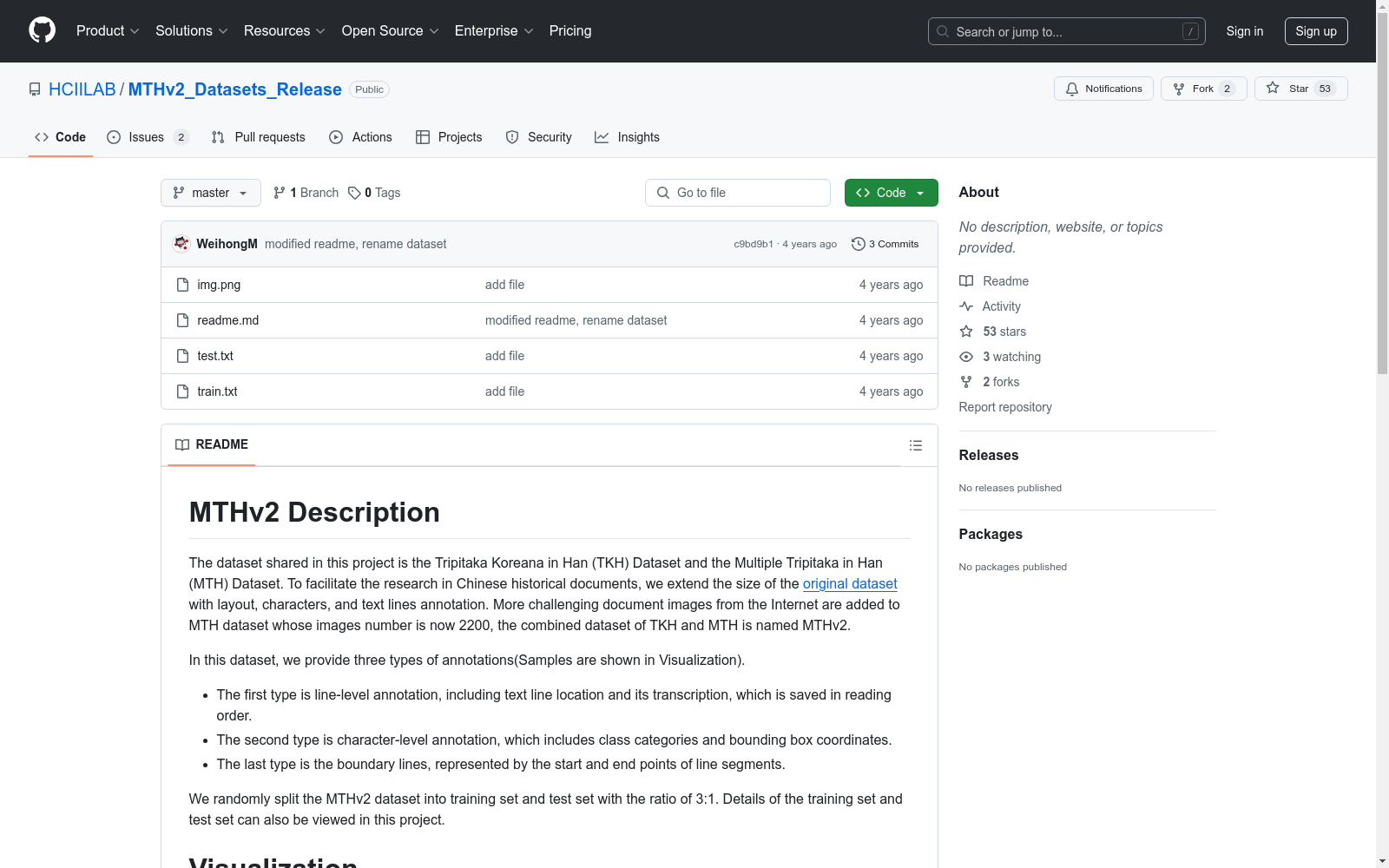Click the file icon beside test.txt
This screenshot has height=868, width=1389.
click(x=182, y=356)
